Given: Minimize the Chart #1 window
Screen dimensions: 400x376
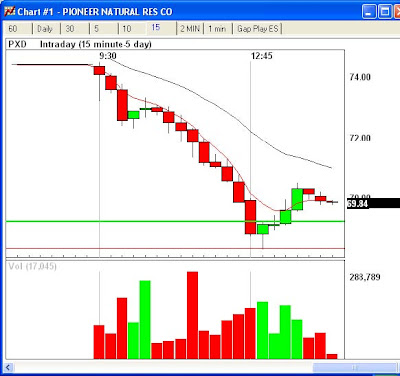Looking at the screenshot, I should [x=369, y=12].
